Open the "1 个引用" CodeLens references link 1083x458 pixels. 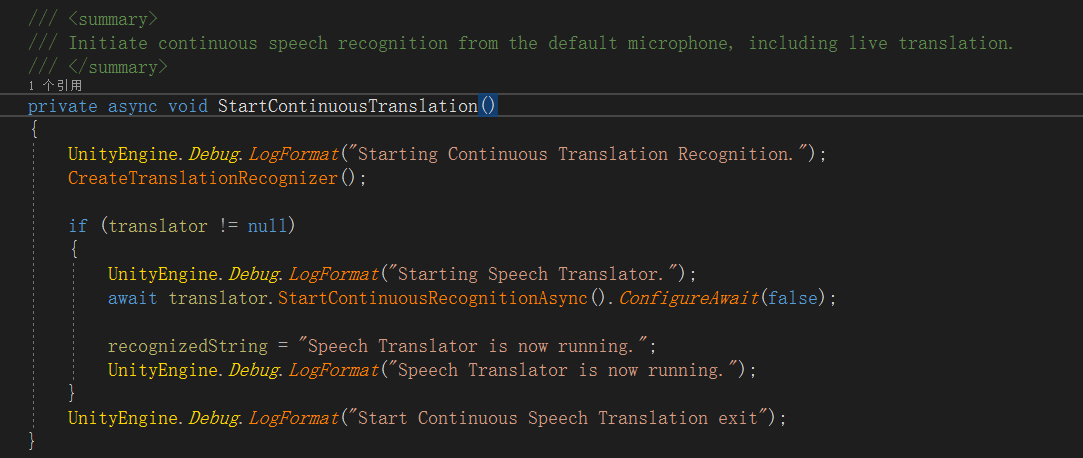pyautogui.click(x=55, y=86)
